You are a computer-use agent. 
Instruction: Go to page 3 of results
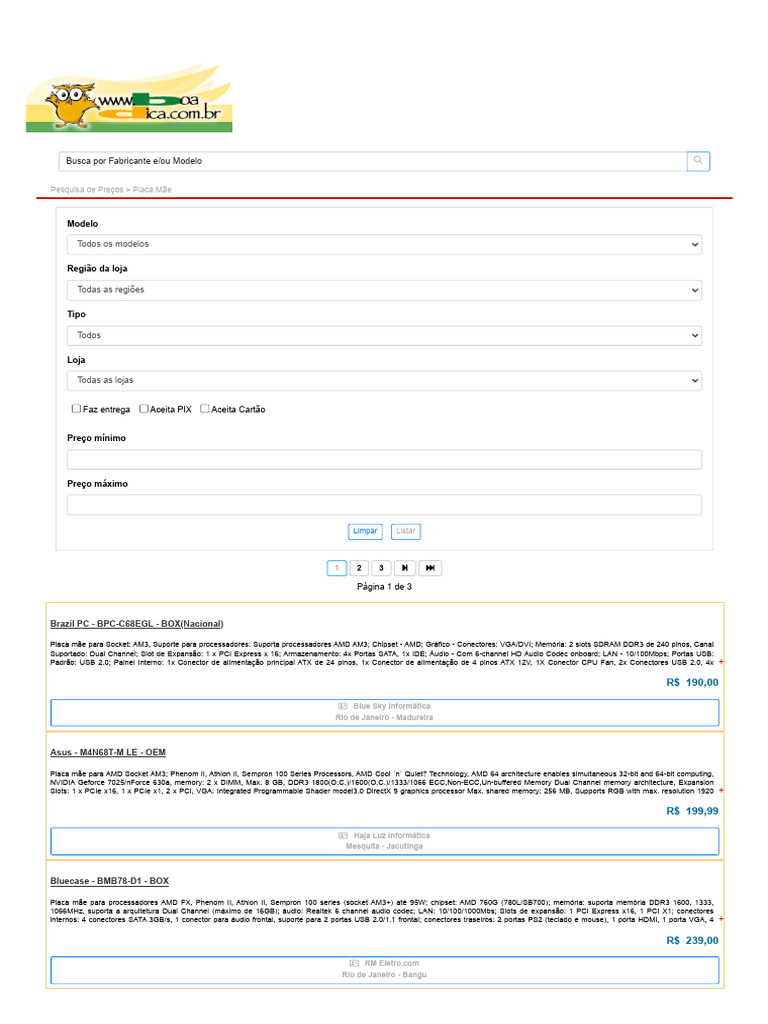coord(381,568)
